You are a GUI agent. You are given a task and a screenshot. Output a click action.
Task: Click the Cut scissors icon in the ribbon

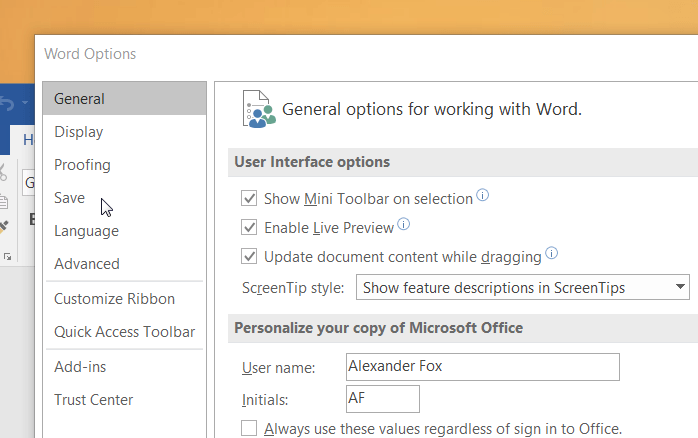(3, 172)
